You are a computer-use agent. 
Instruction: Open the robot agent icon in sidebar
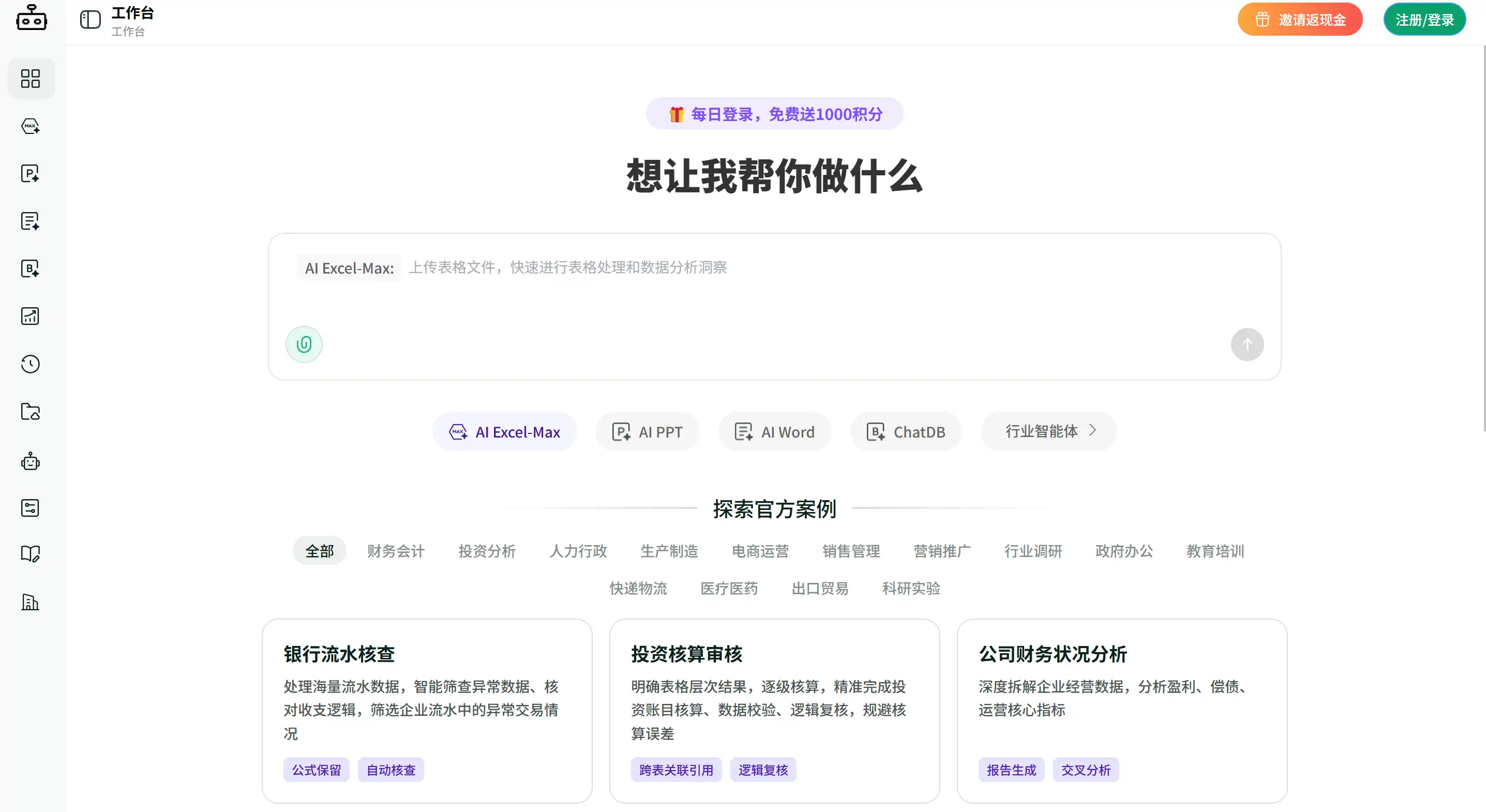pyautogui.click(x=31, y=461)
